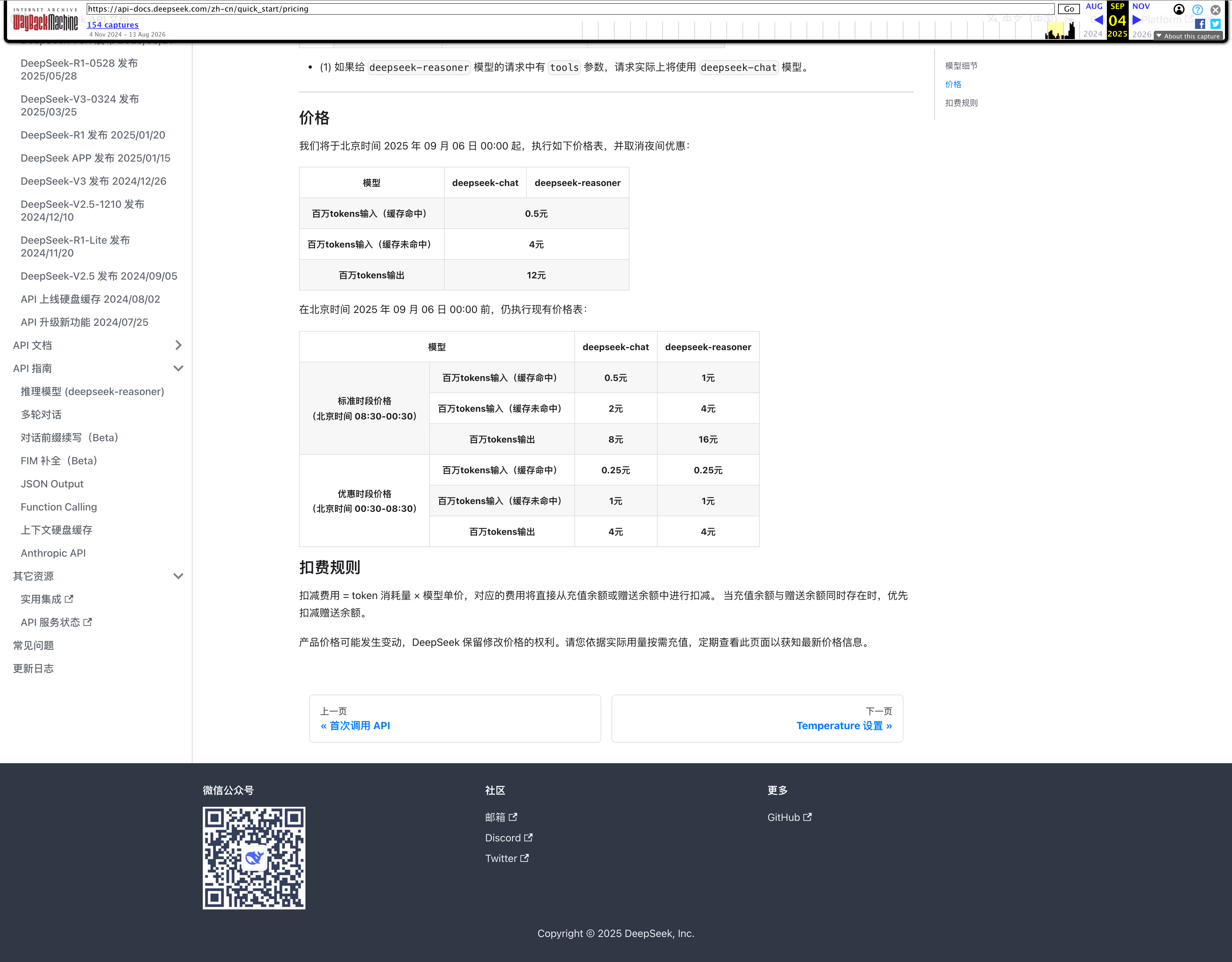Open the 154 captures link
Image resolution: width=1232 pixels, height=962 pixels.
[112, 25]
